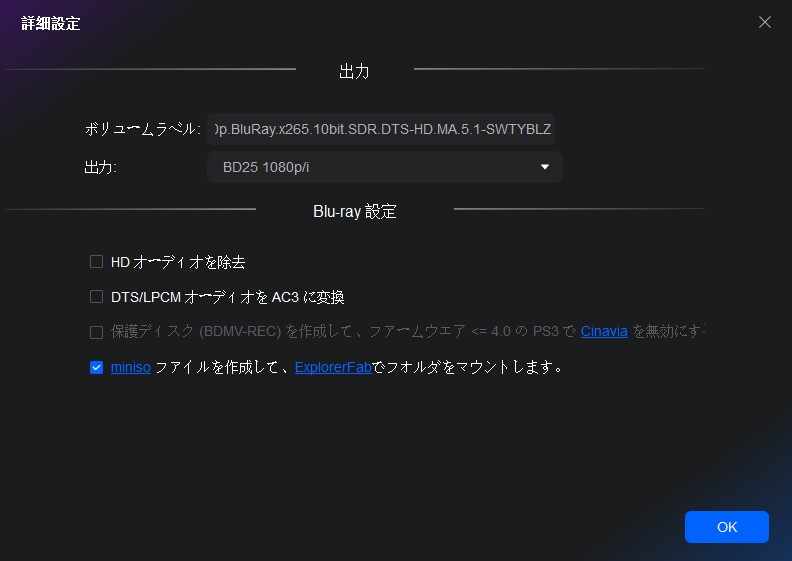
Task: Open the miniso link
Action: coord(130,367)
